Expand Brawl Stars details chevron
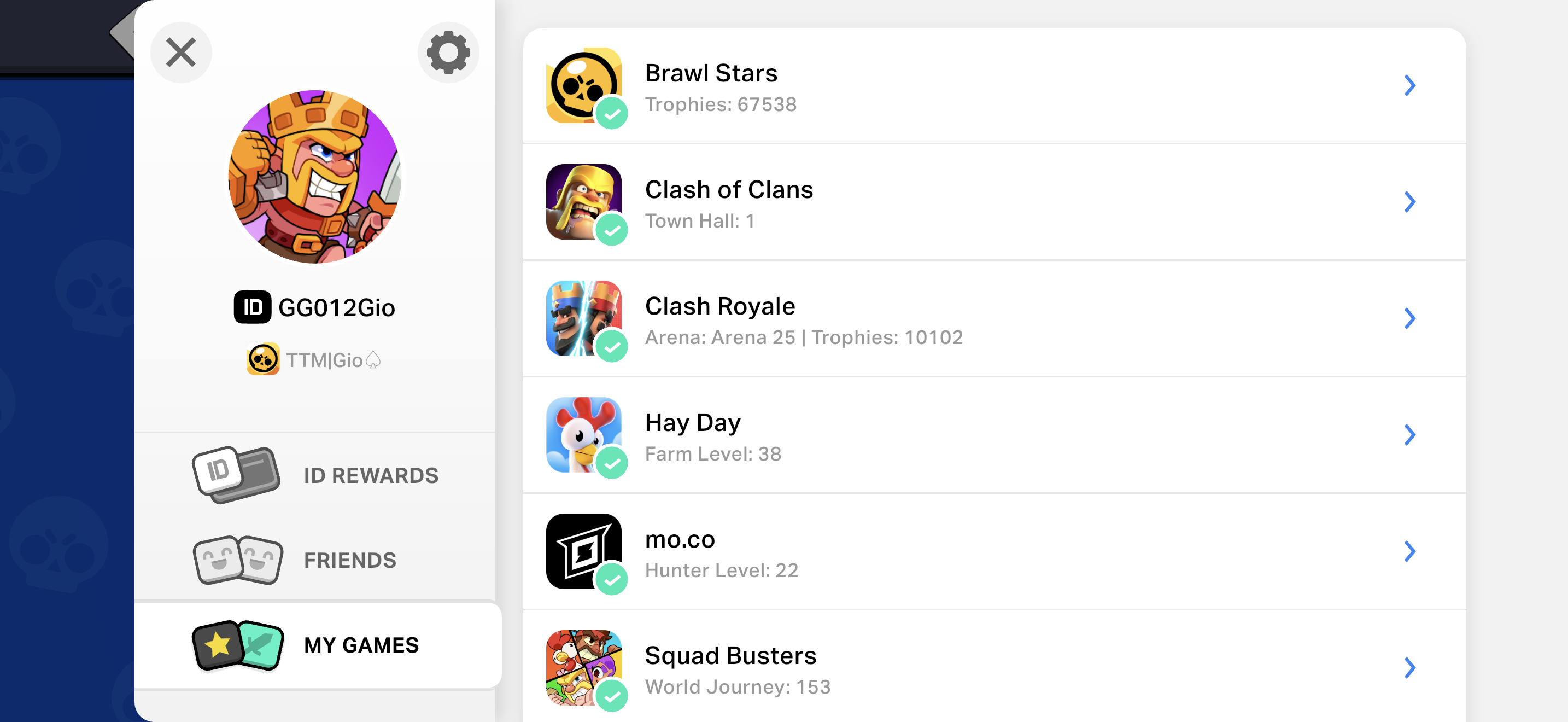The height and width of the screenshot is (722, 1568). pyautogui.click(x=1410, y=85)
